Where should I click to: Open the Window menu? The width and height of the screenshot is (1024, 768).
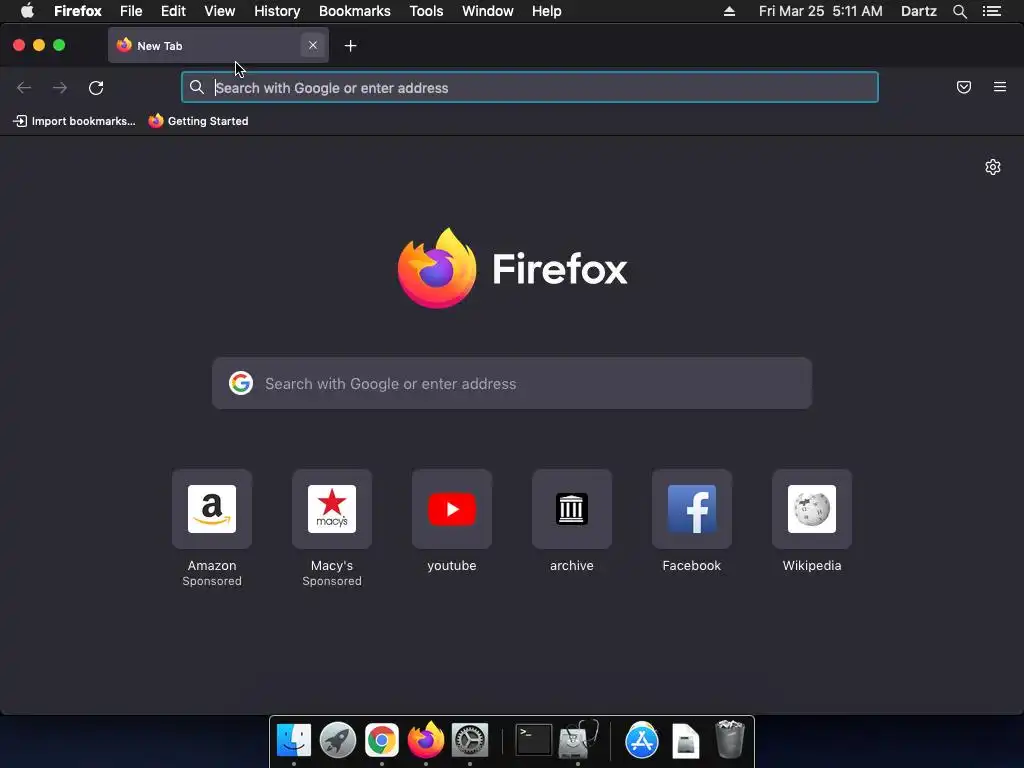488,11
